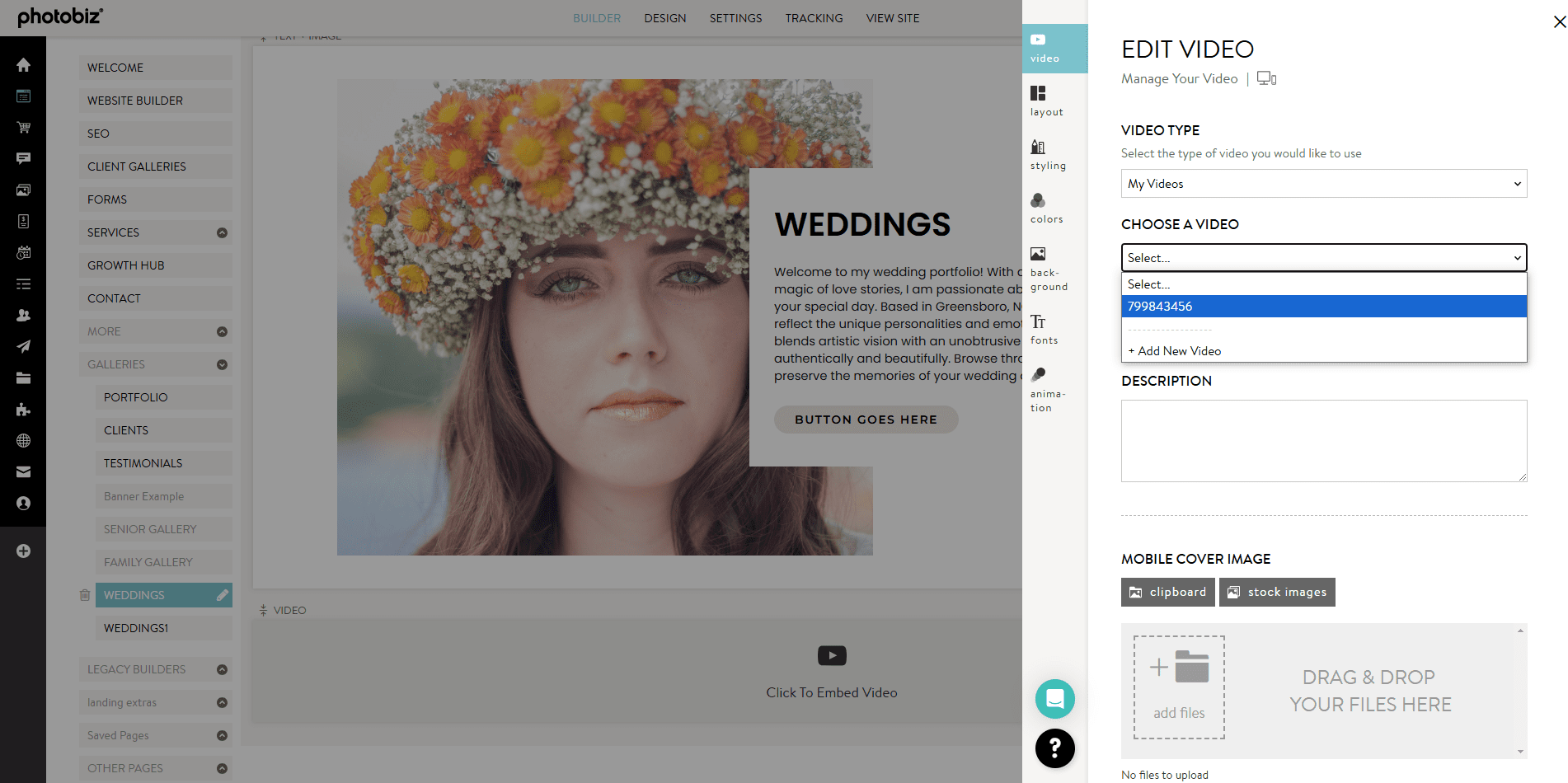This screenshot has width=1568, height=783.
Task: Switch to the Design tab
Action: tap(664, 18)
